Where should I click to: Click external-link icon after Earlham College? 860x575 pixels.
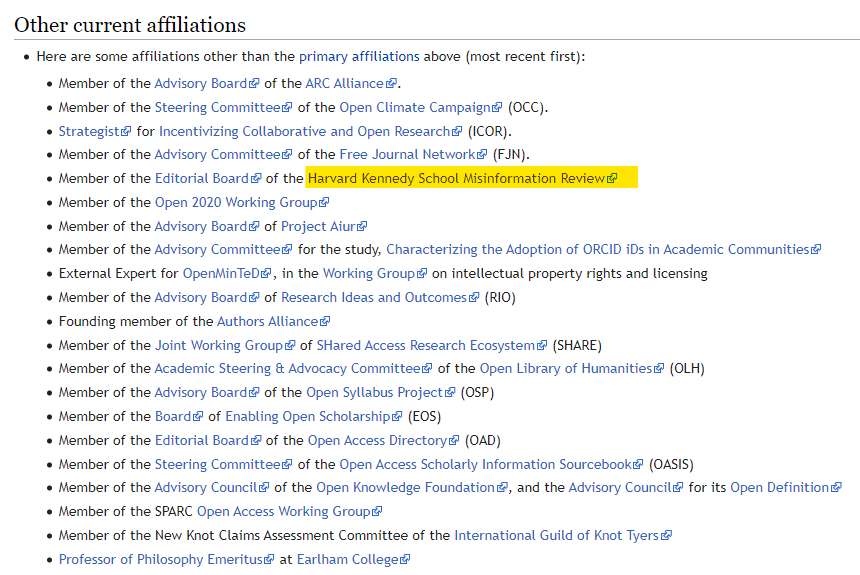click(x=405, y=560)
